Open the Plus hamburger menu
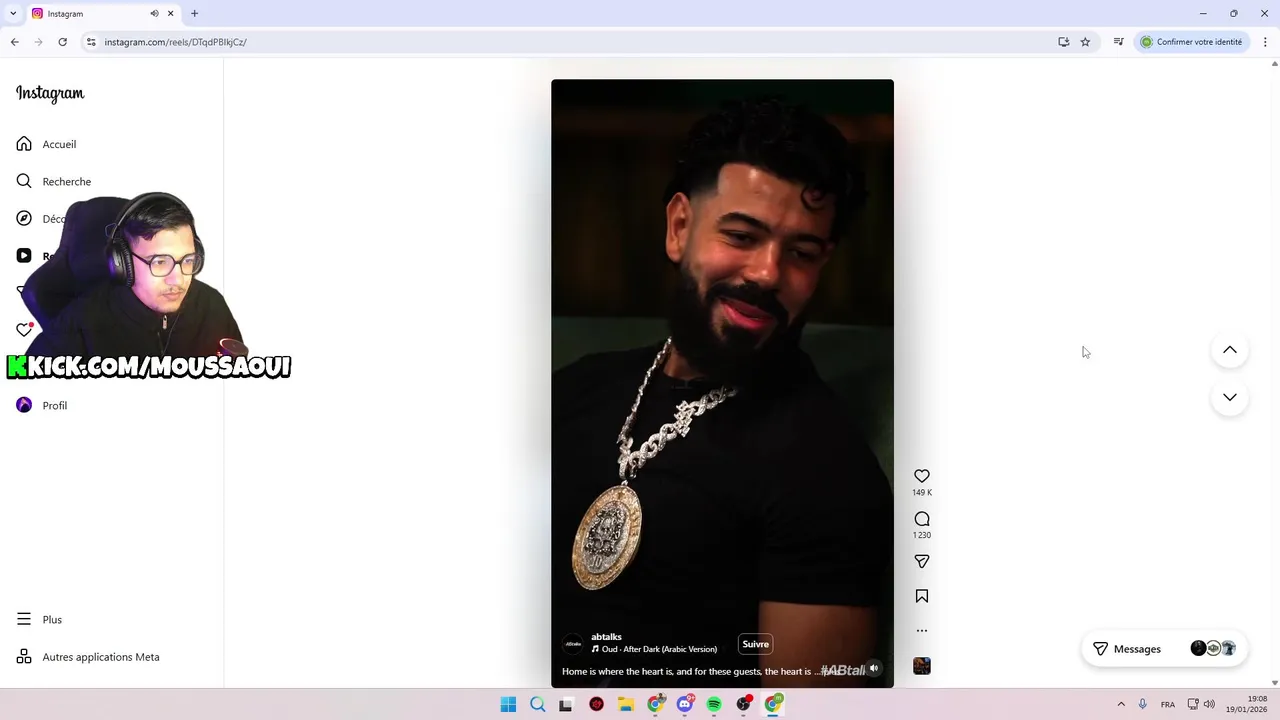 pos(39,619)
